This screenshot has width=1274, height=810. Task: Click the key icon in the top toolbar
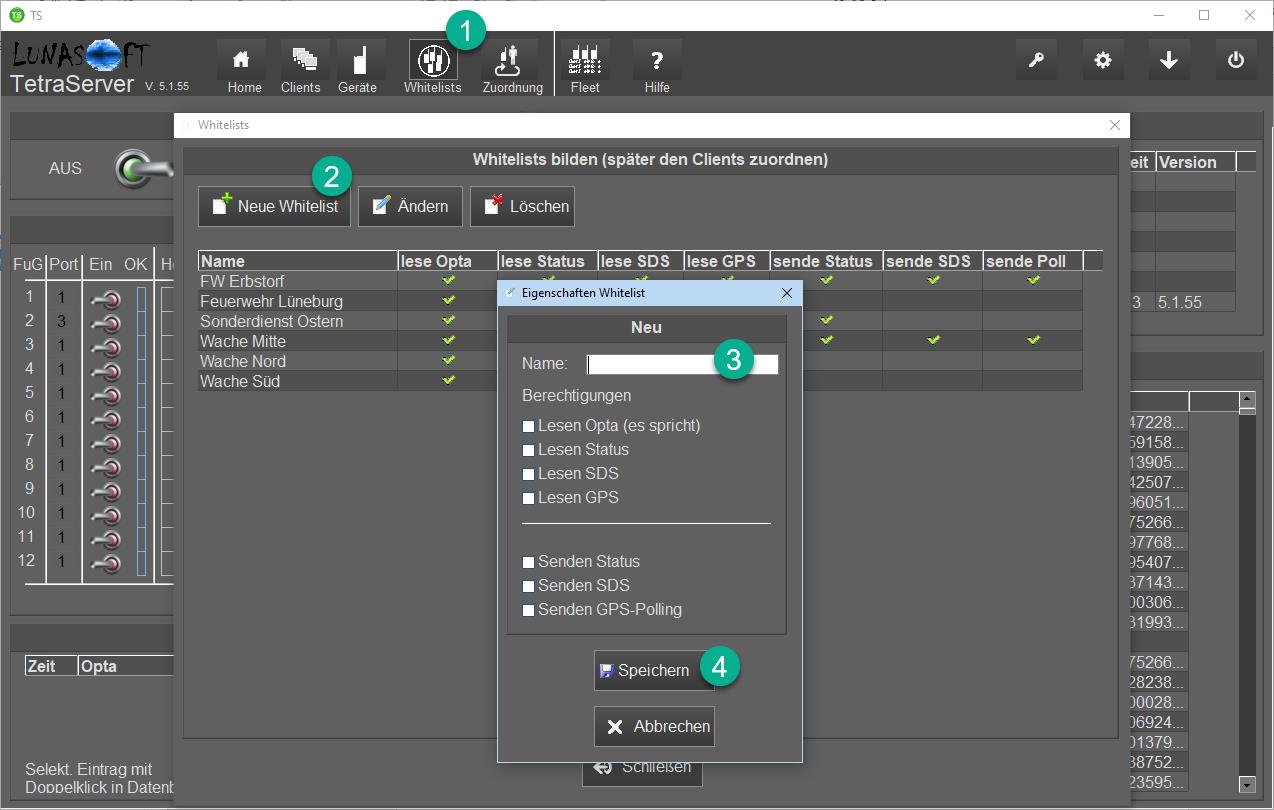(1037, 60)
